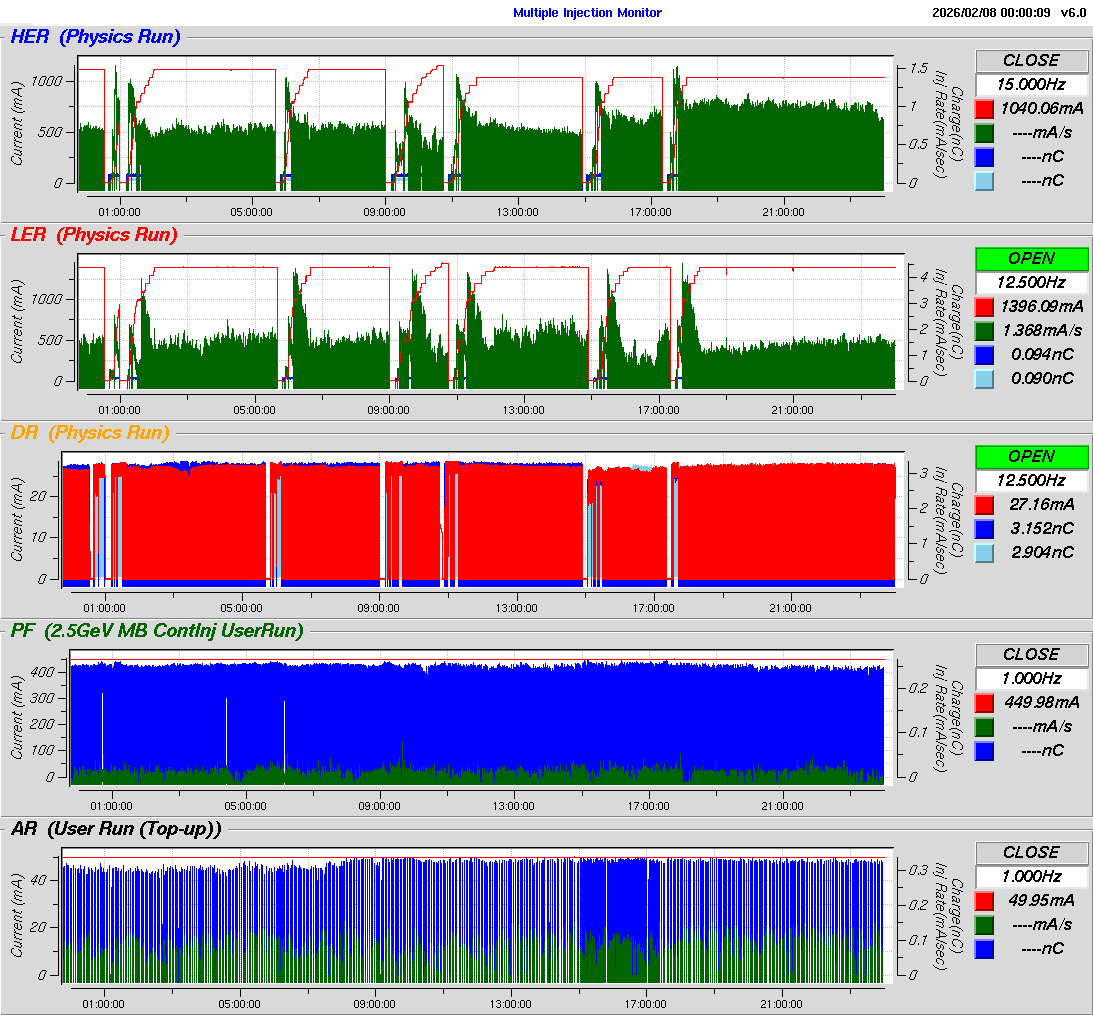Select the 15.000Hz rate field in HER panel
Screen dimensions: 1093x1015
tap(1031, 84)
